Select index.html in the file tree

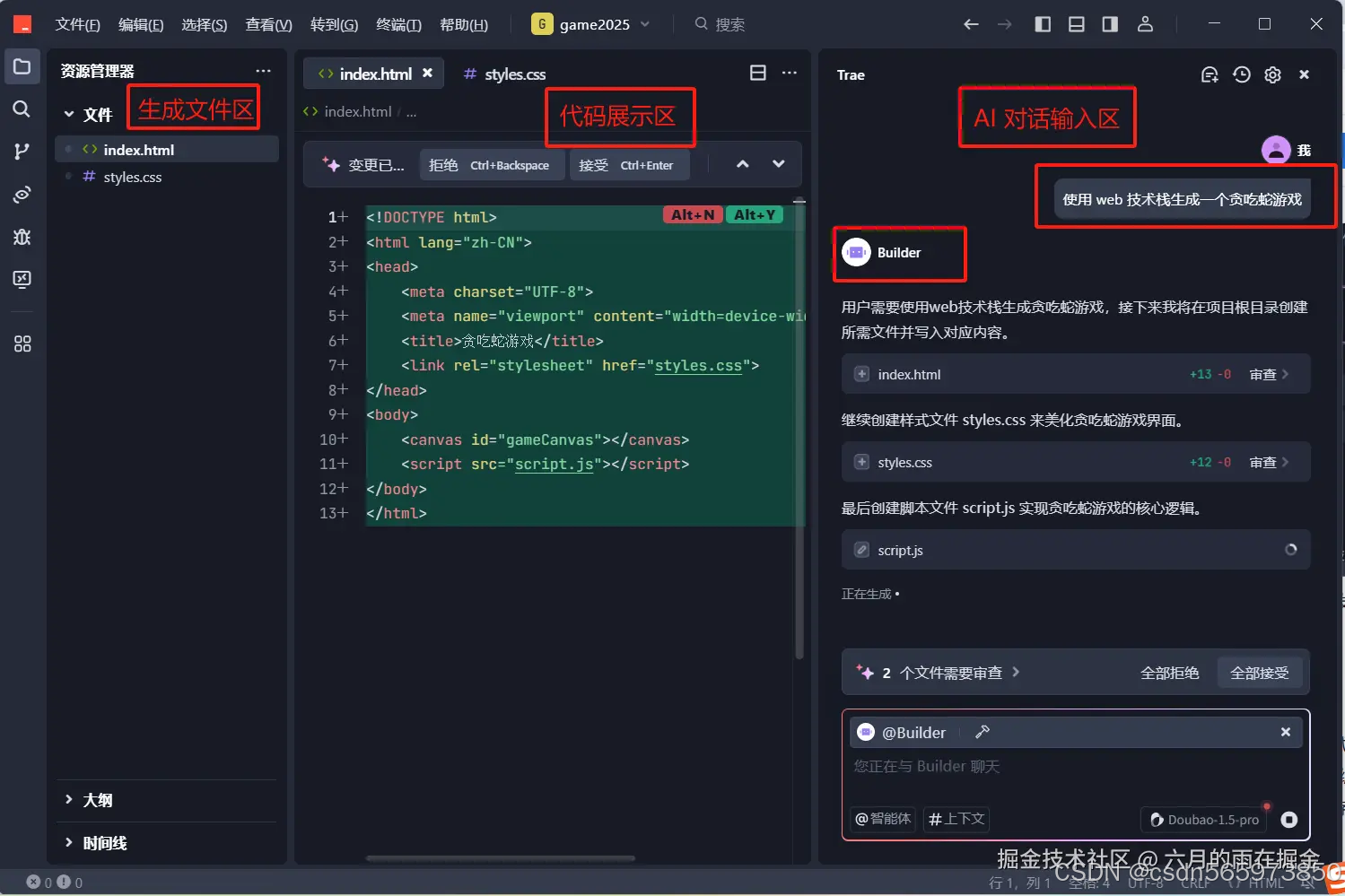pos(167,150)
